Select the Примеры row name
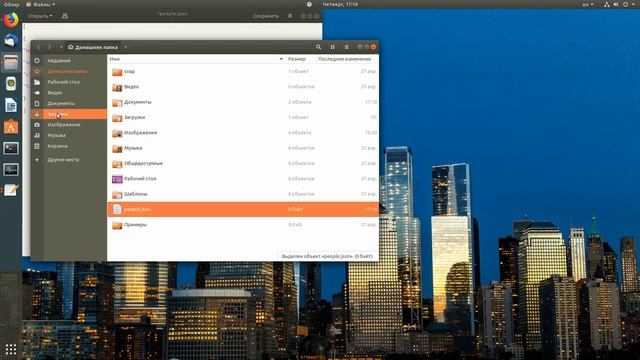640x360 pixels. click(x=136, y=225)
